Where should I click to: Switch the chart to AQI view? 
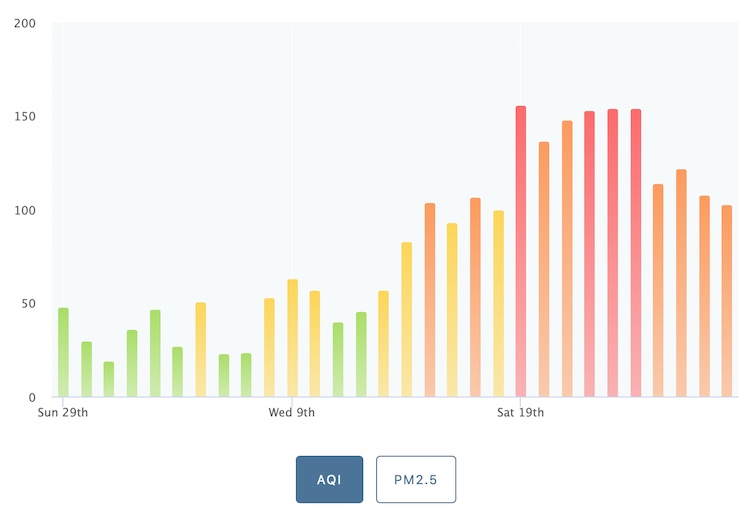329,479
